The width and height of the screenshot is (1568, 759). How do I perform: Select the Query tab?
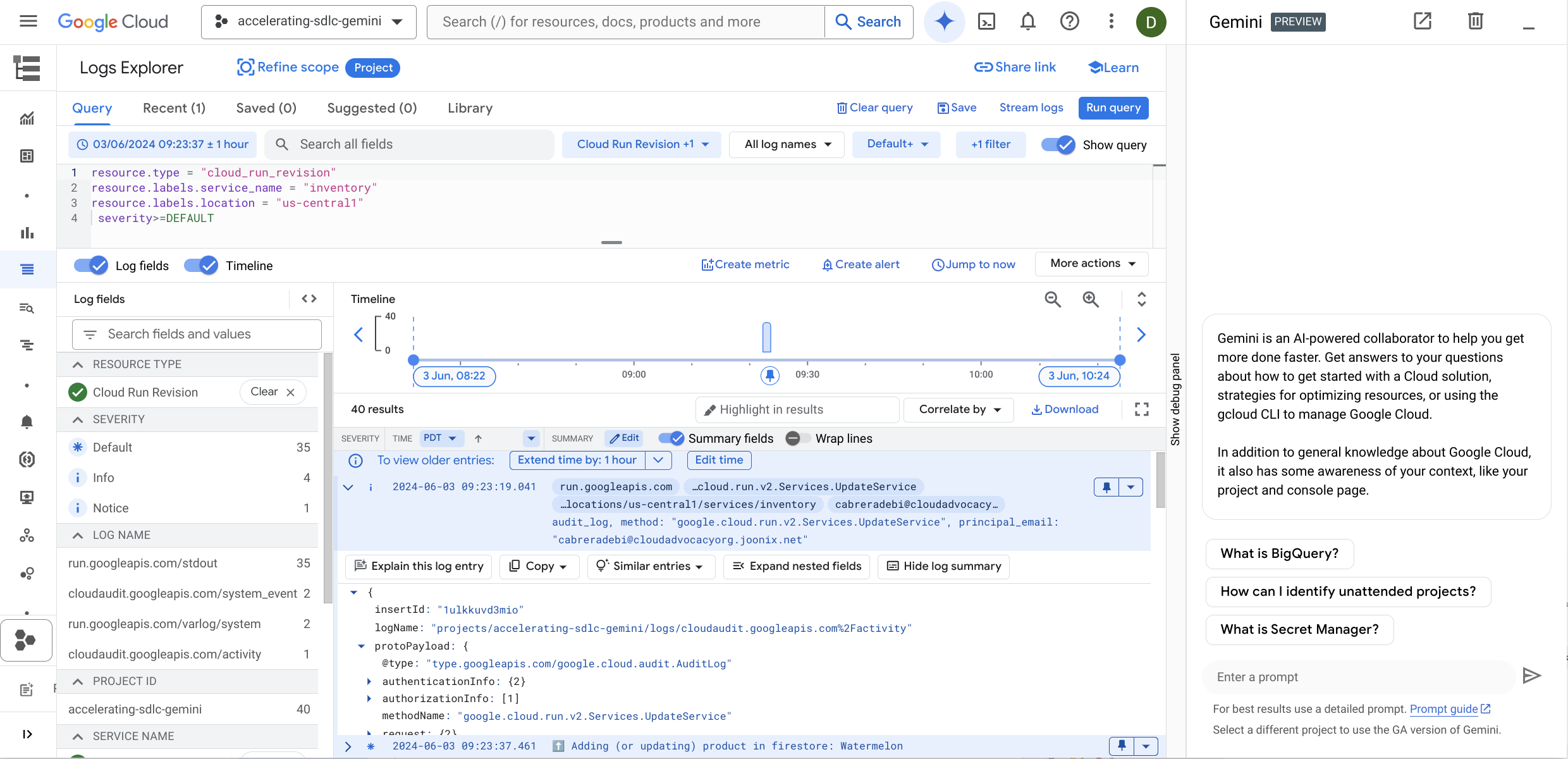tap(92, 108)
